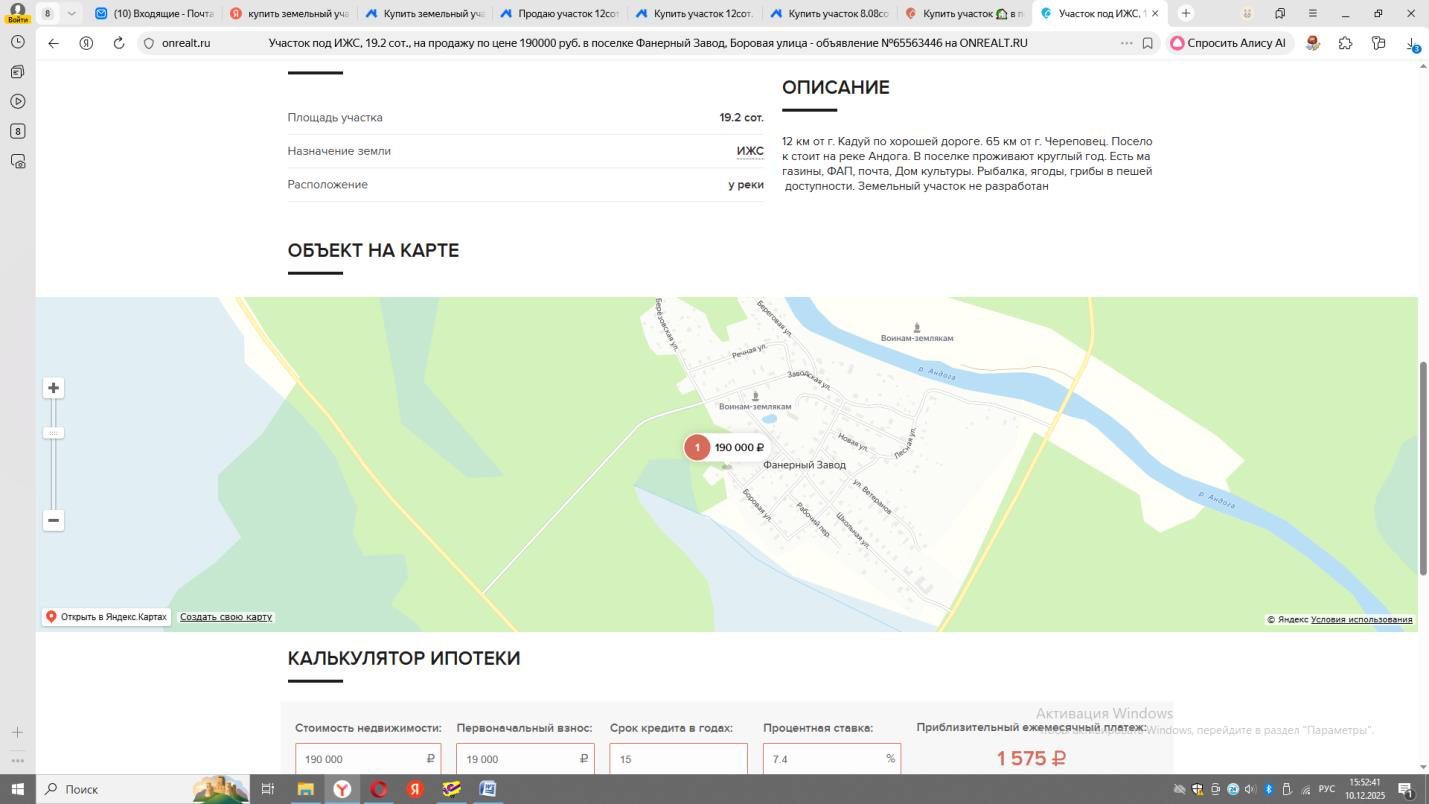Click the red map marker numbered 1
Viewport: 1429px width, 804px height.
pos(697,447)
